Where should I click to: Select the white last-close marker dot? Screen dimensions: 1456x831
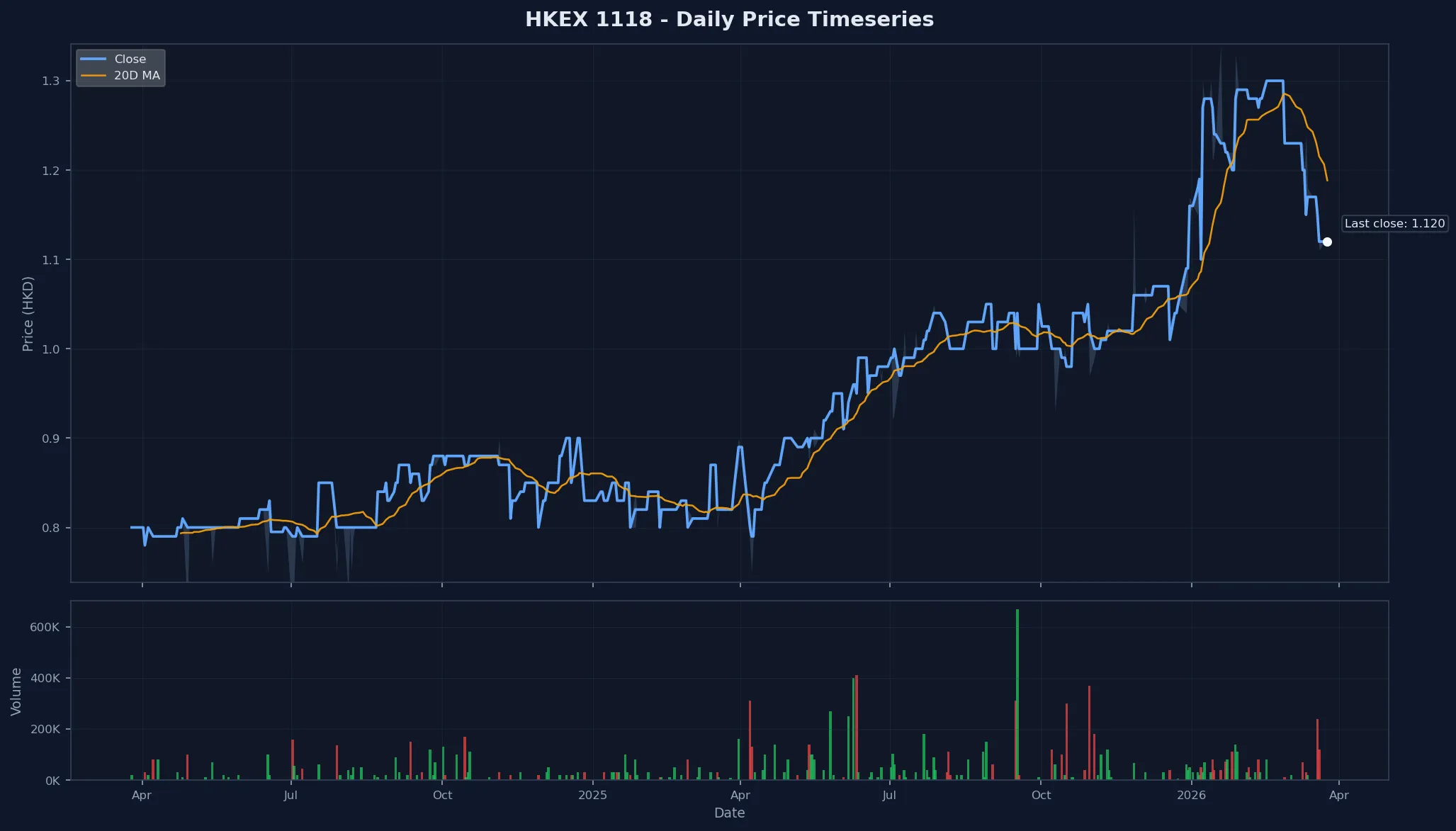1327,242
